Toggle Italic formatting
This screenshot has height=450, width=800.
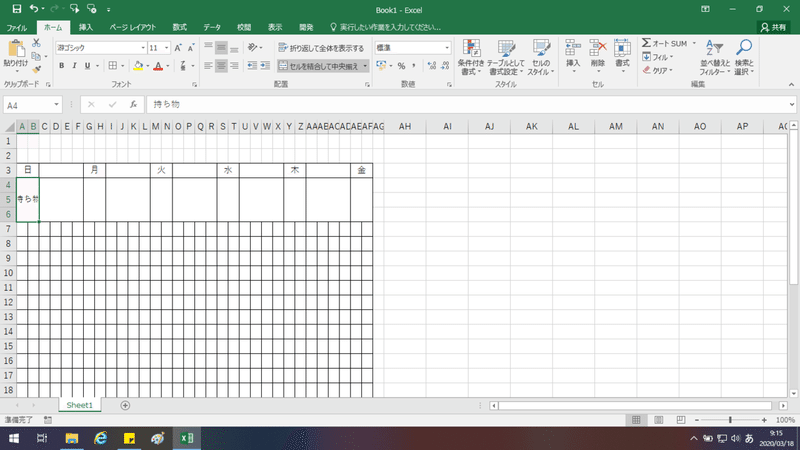pos(74,66)
